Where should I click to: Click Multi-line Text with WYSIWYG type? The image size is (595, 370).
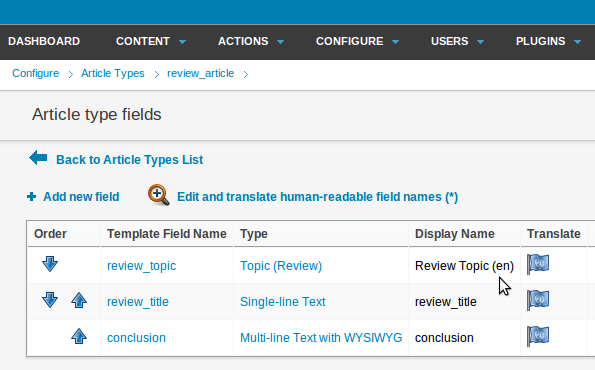321,338
